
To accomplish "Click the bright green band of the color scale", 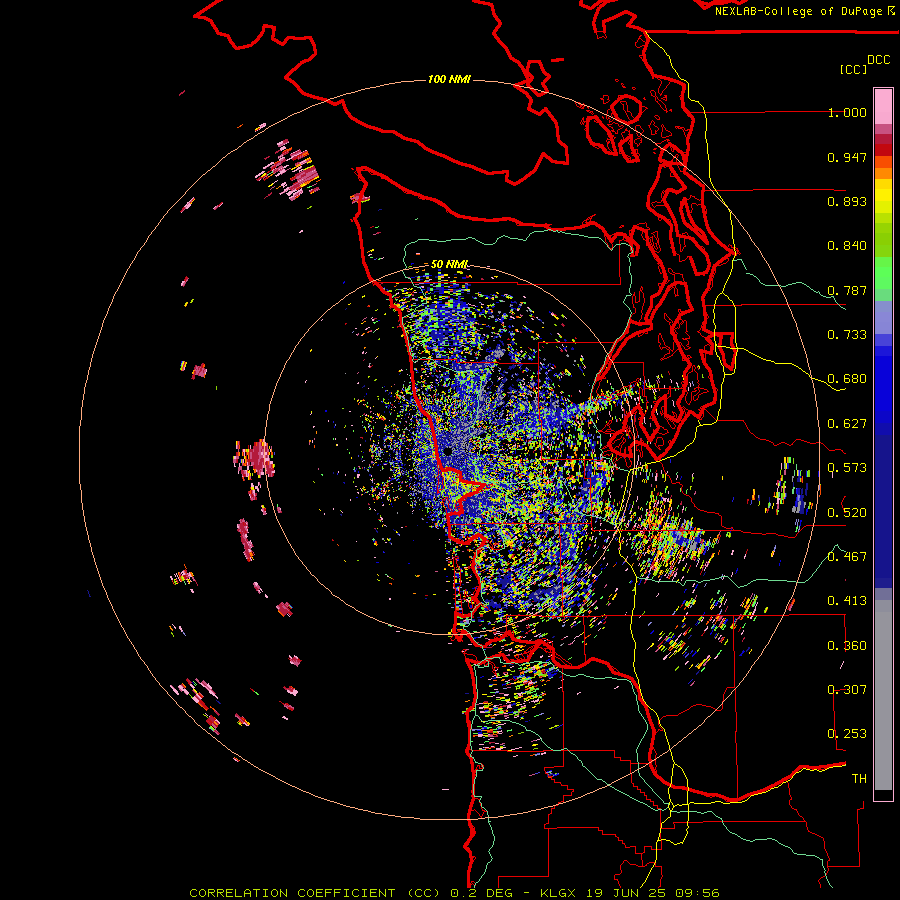I will (883, 273).
